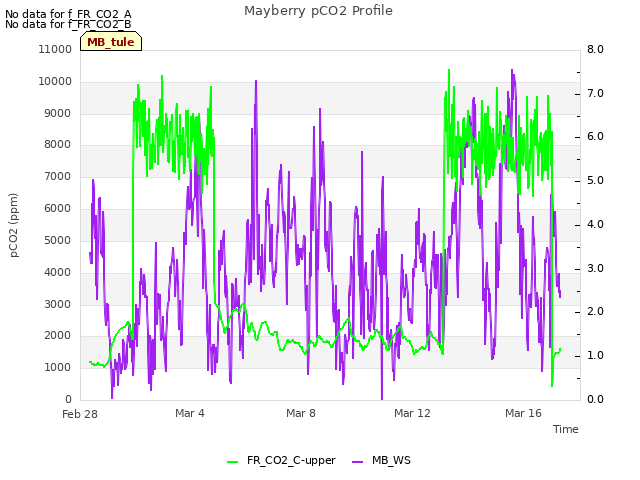
Task: Click the purple MB_WS legend swatch
Action: tap(357, 462)
